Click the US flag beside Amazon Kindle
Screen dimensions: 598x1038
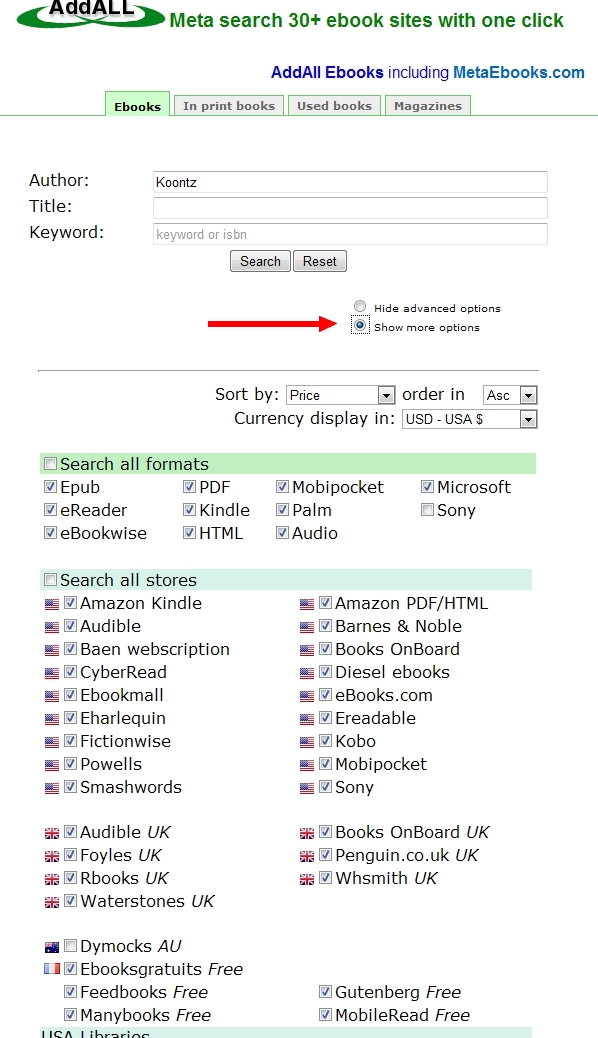coord(52,604)
